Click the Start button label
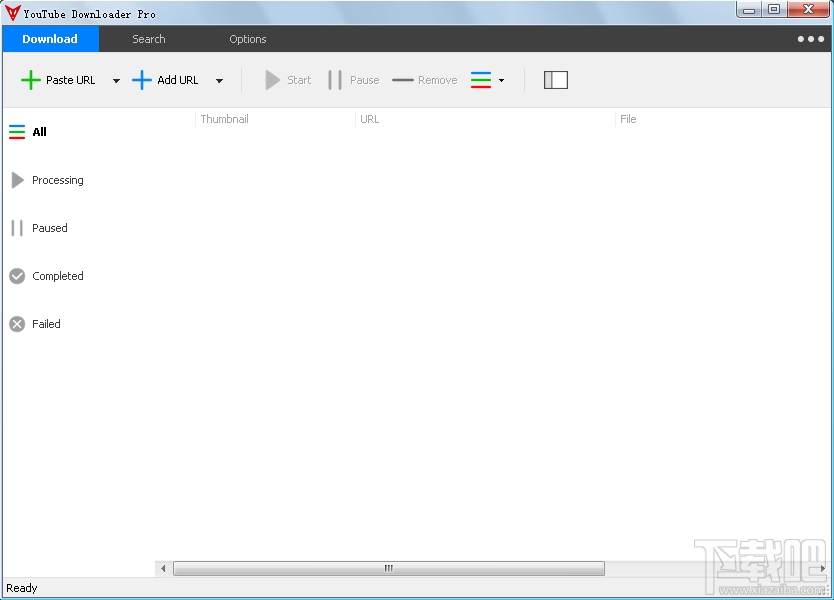The width and height of the screenshot is (834, 600). point(299,80)
